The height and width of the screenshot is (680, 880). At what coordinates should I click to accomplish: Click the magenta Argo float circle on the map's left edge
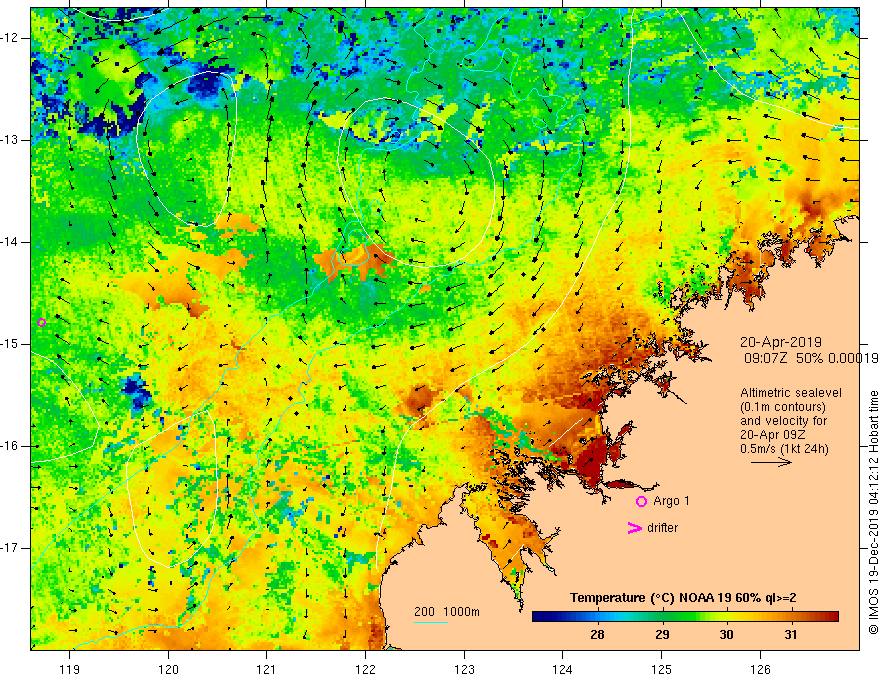pos(41,322)
